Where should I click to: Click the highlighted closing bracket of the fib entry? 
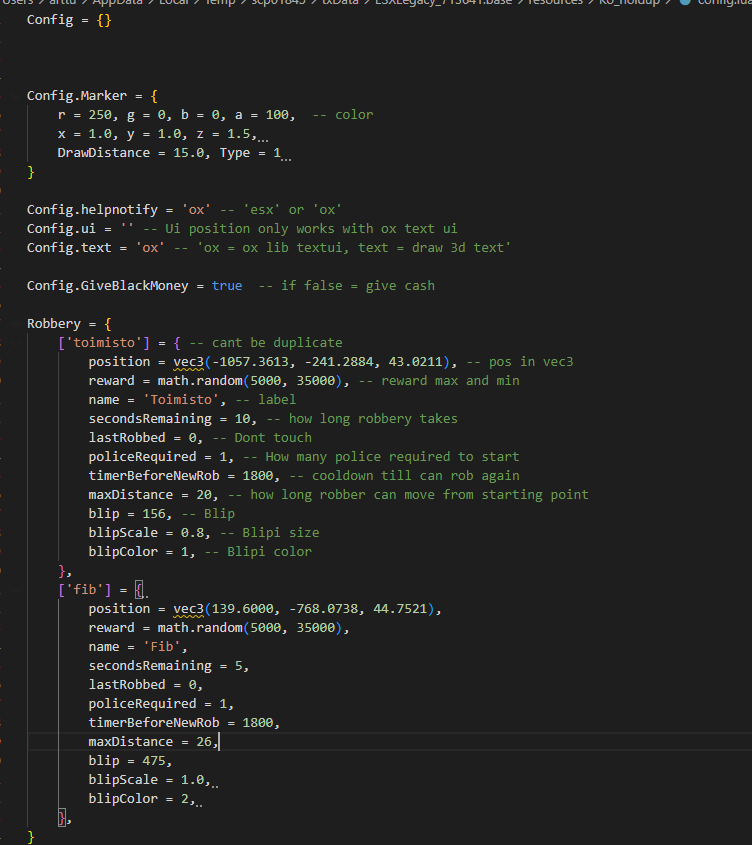[61, 818]
